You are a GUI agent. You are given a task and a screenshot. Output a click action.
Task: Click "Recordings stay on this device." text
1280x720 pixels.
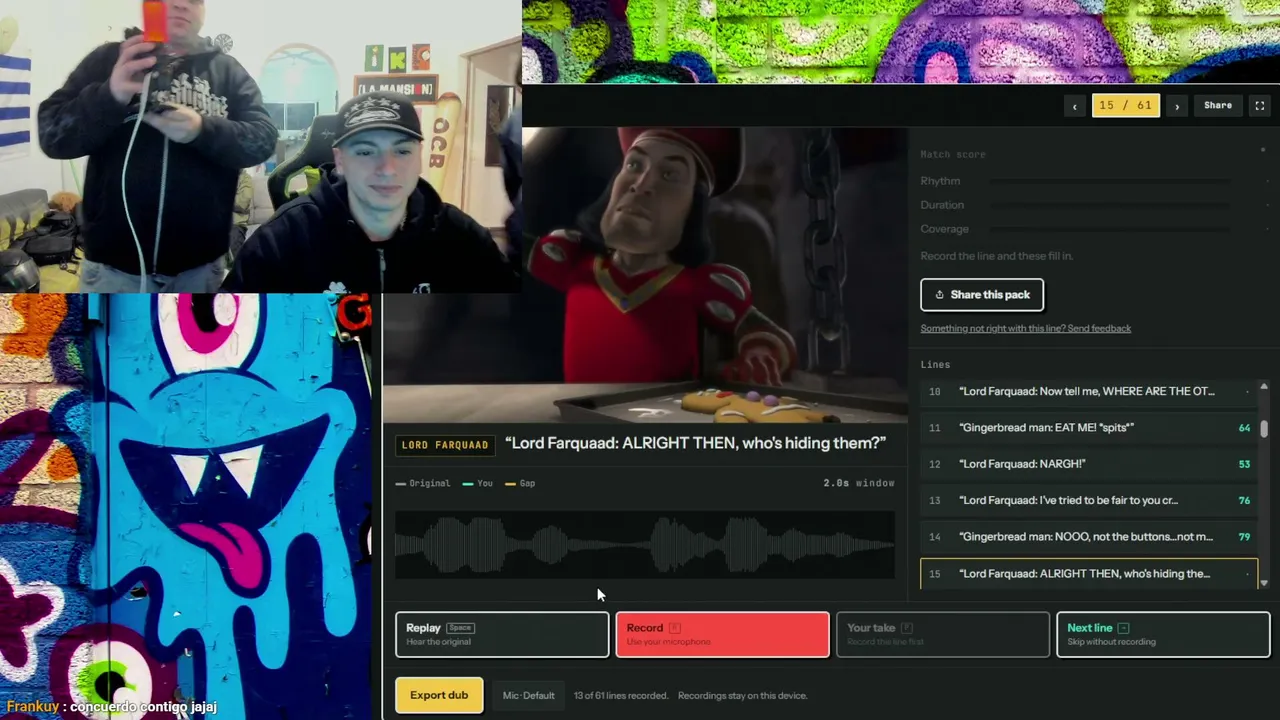742,696
